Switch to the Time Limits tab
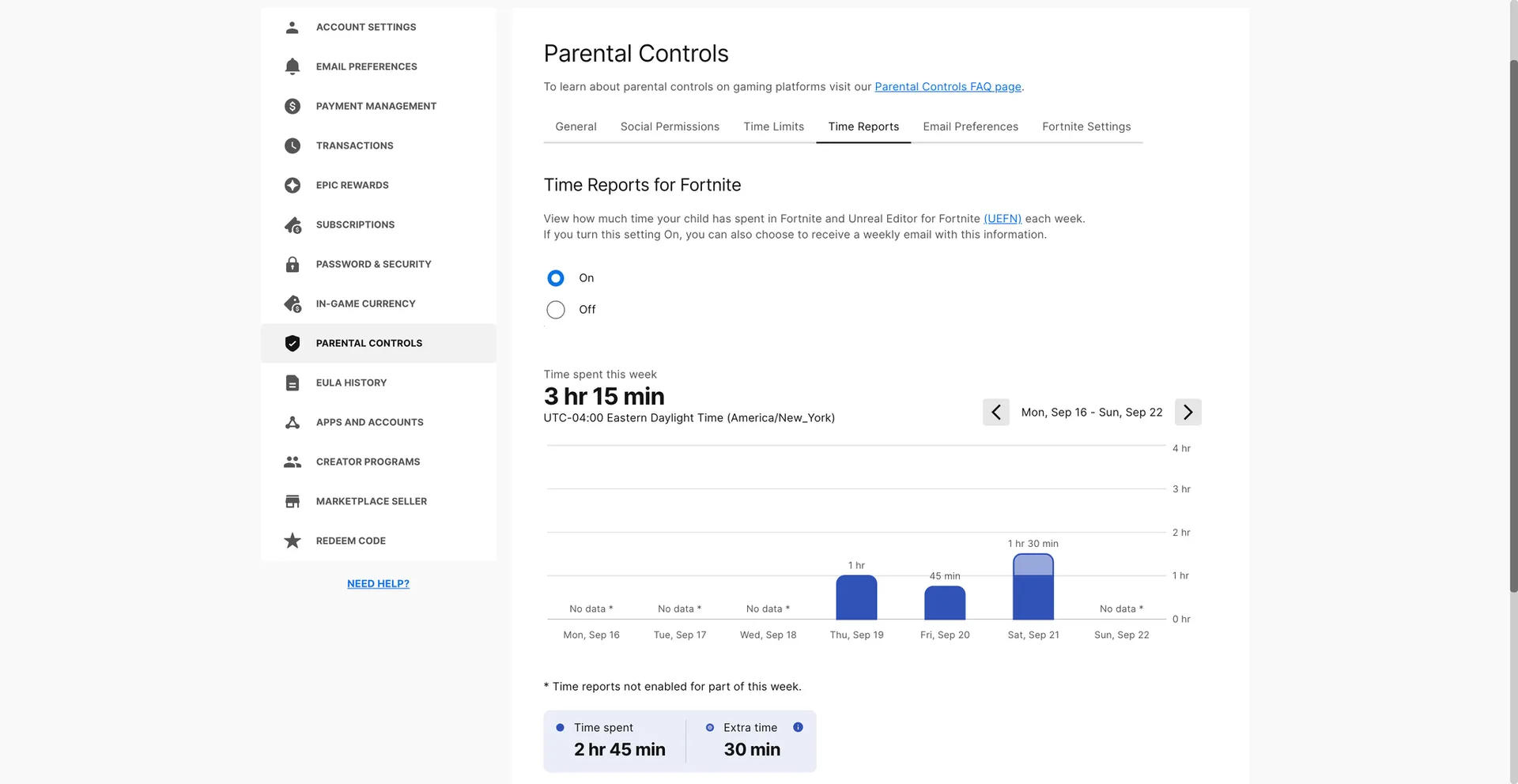1518x784 pixels. tap(773, 126)
